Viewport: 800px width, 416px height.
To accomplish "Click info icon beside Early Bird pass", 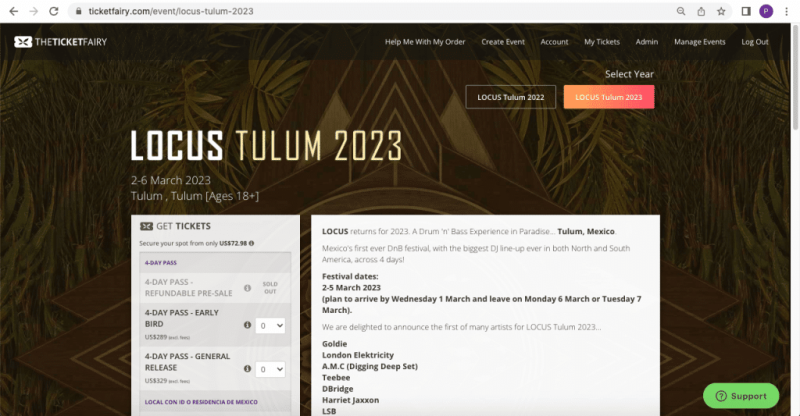I will [x=247, y=325].
